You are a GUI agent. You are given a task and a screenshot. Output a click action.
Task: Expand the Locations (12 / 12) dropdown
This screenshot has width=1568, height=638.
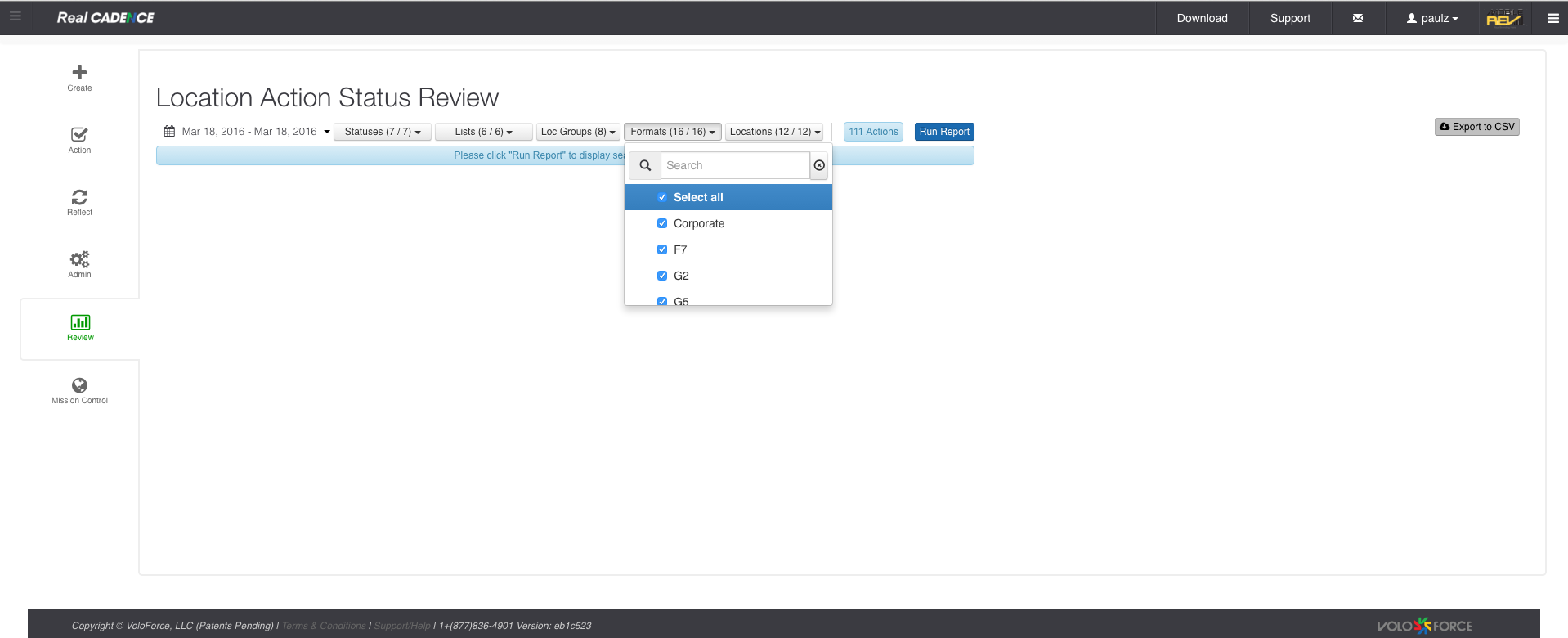774,132
